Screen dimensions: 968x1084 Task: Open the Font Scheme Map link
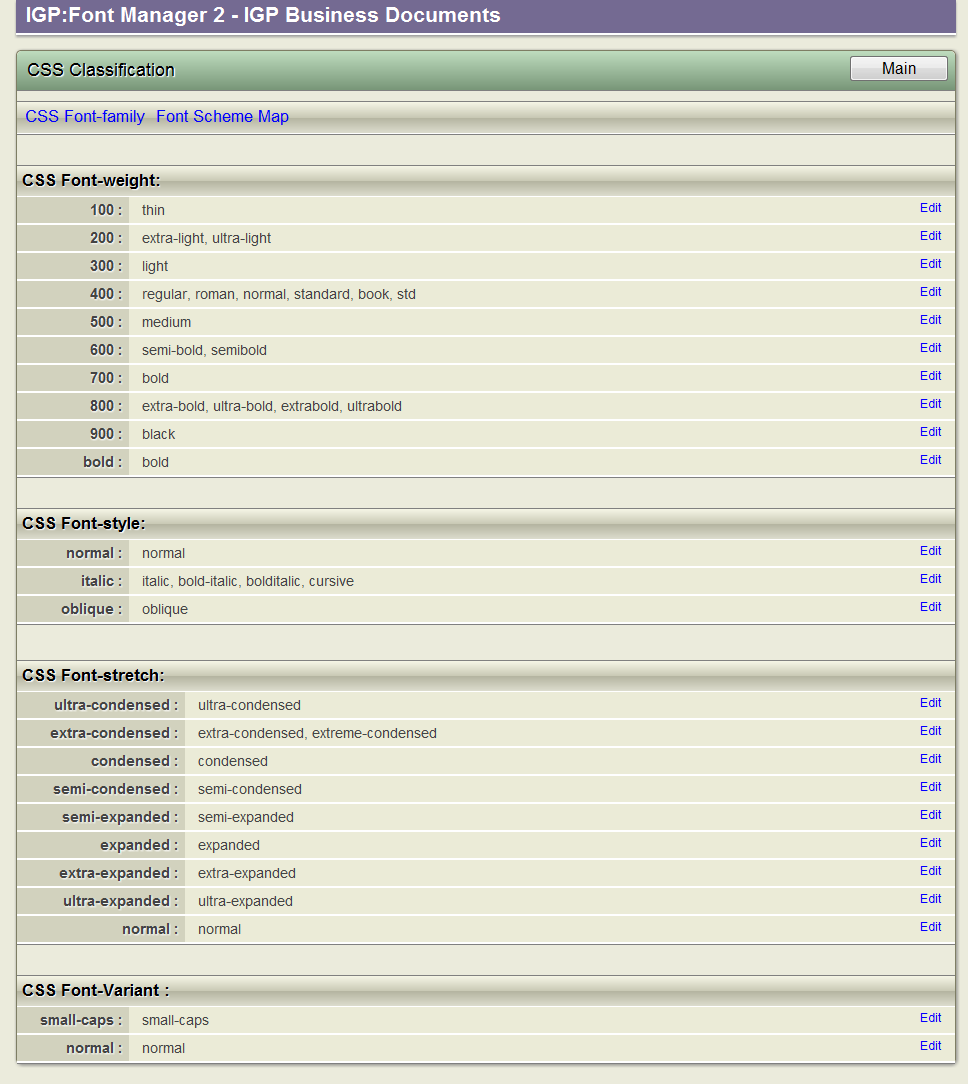223,116
